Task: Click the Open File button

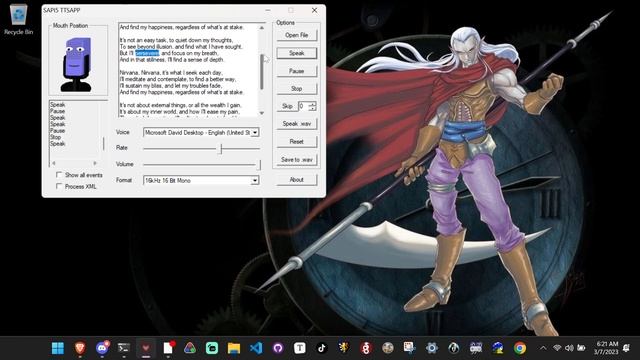Action: (297, 35)
